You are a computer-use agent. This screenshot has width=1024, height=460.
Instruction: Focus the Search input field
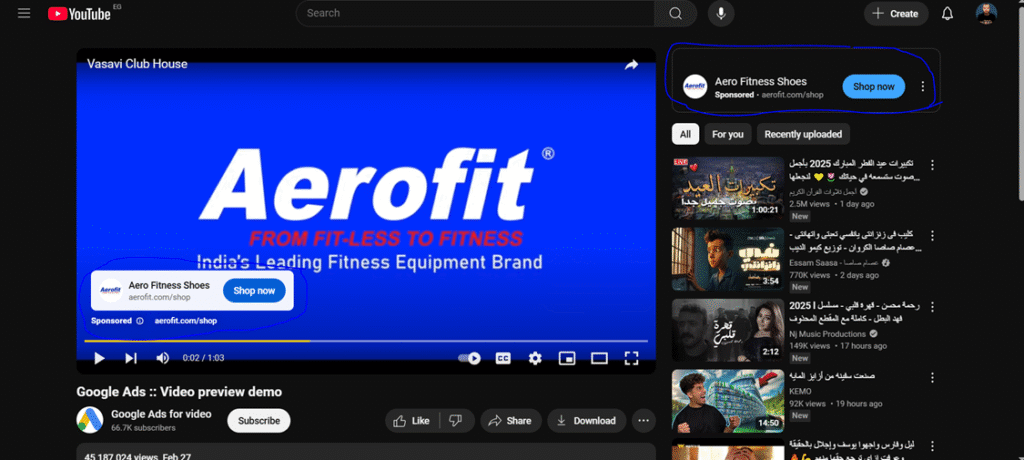tap(475, 13)
